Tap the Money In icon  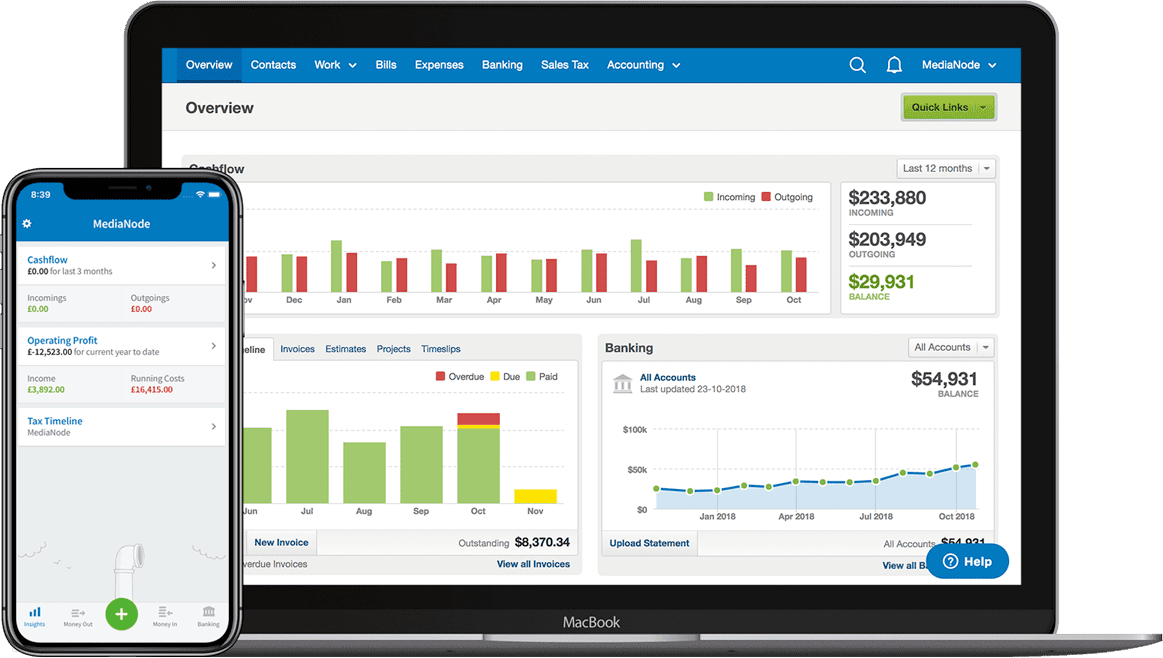[165, 614]
